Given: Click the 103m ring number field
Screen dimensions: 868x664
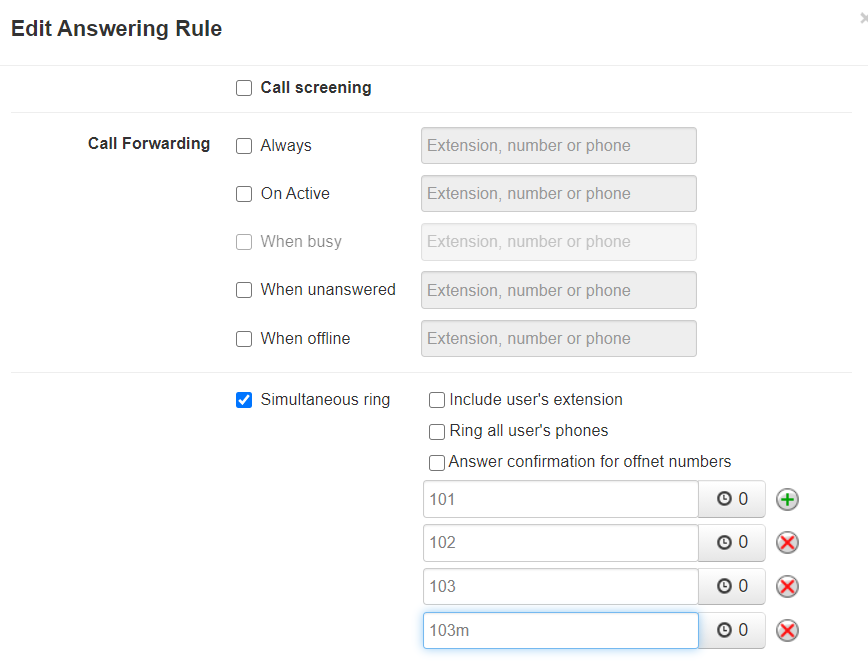Looking at the screenshot, I should point(560,630).
